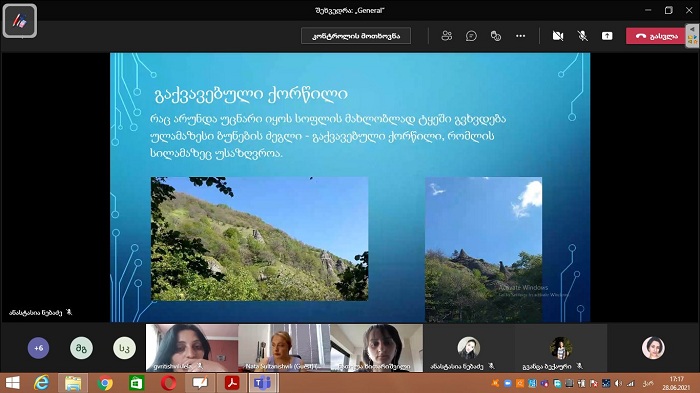The image size is (700, 393).
Task: Select the სკ participant avatar
Action: (124, 348)
